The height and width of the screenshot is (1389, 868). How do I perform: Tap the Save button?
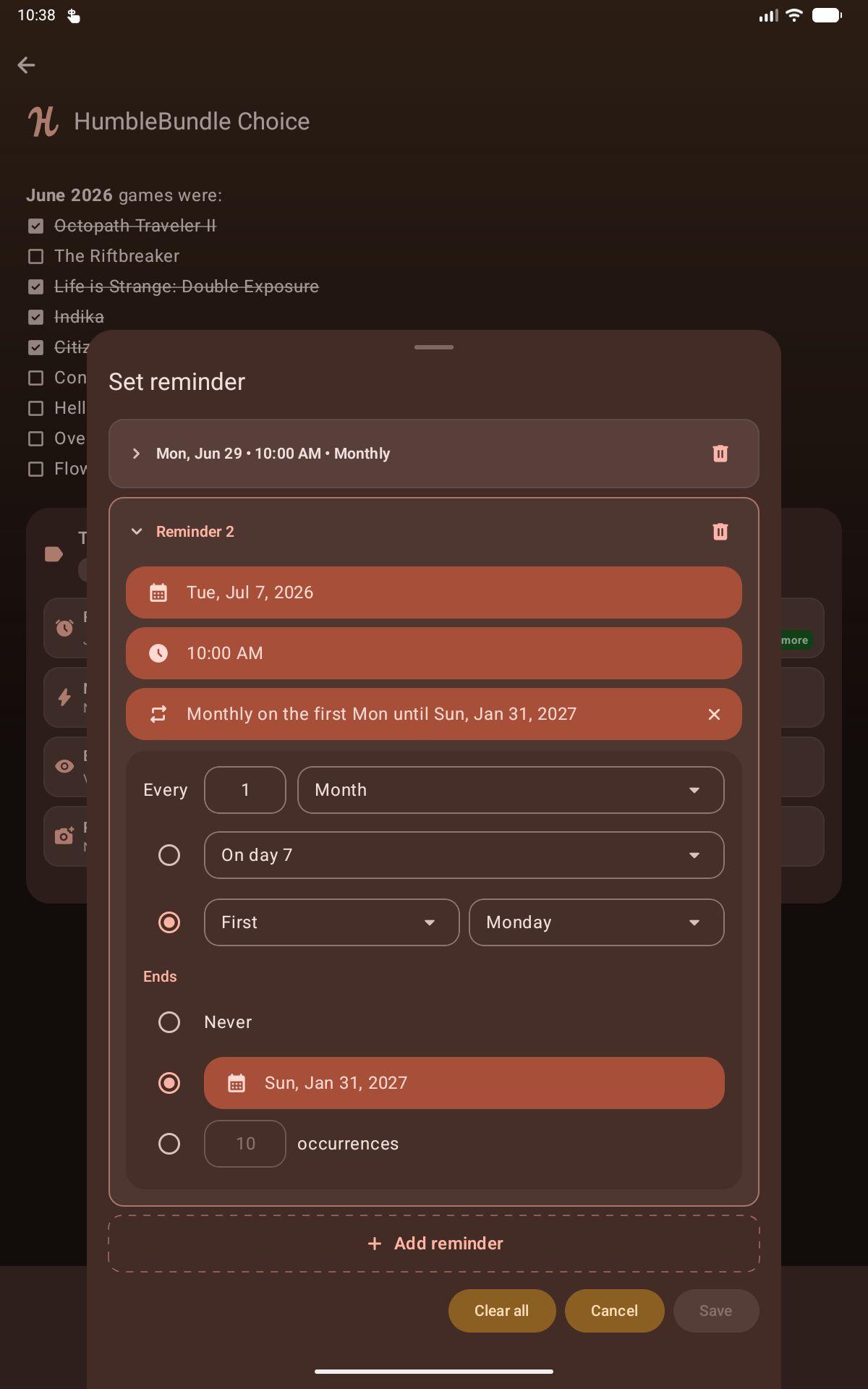(716, 1311)
